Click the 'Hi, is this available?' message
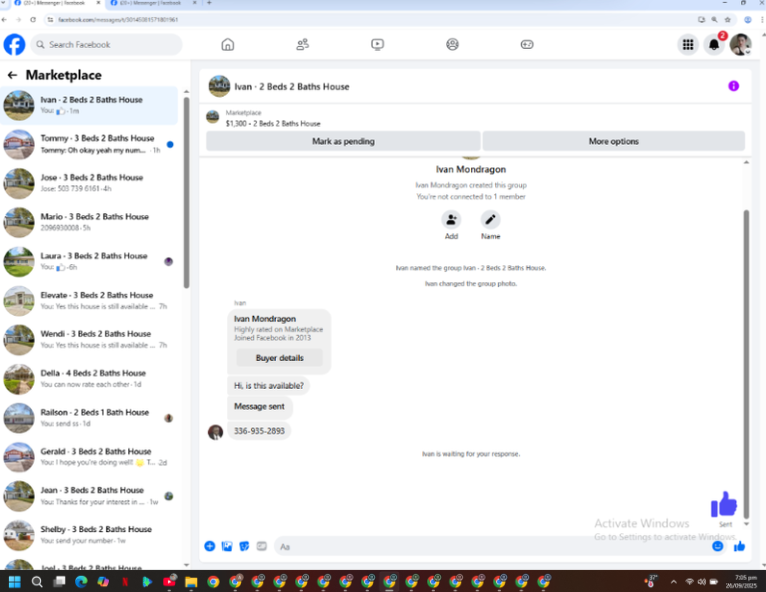The width and height of the screenshot is (766, 592). pyautogui.click(x=268, y=385)
